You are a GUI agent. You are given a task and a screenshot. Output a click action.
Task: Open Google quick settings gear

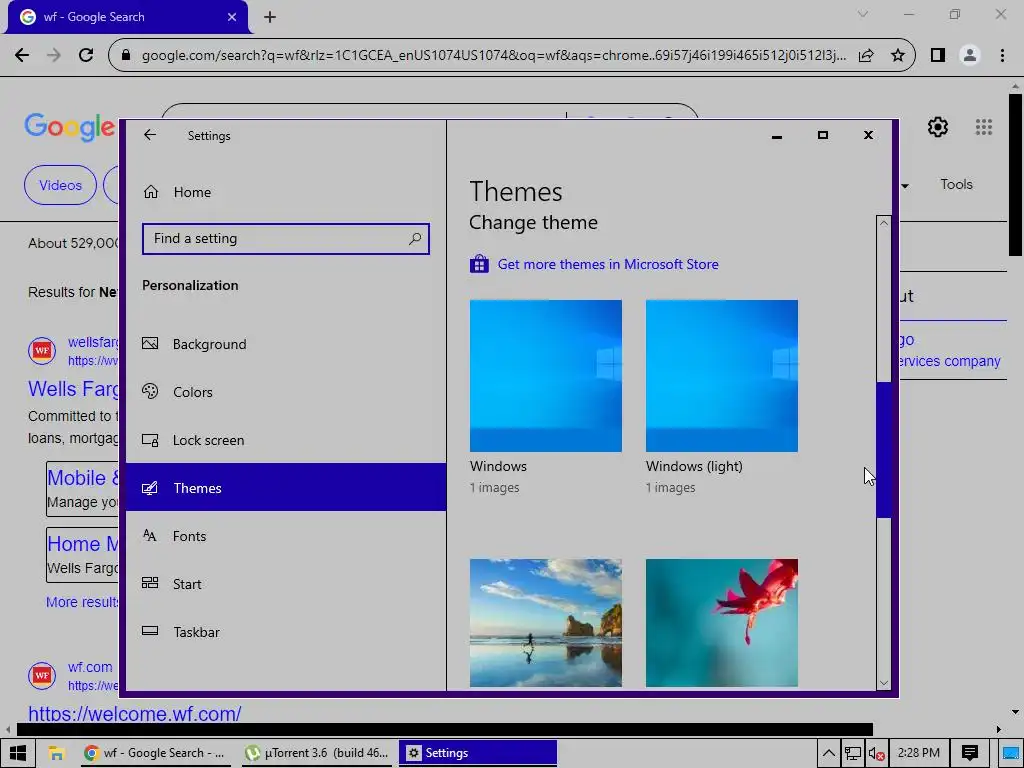tap(938, 127)
